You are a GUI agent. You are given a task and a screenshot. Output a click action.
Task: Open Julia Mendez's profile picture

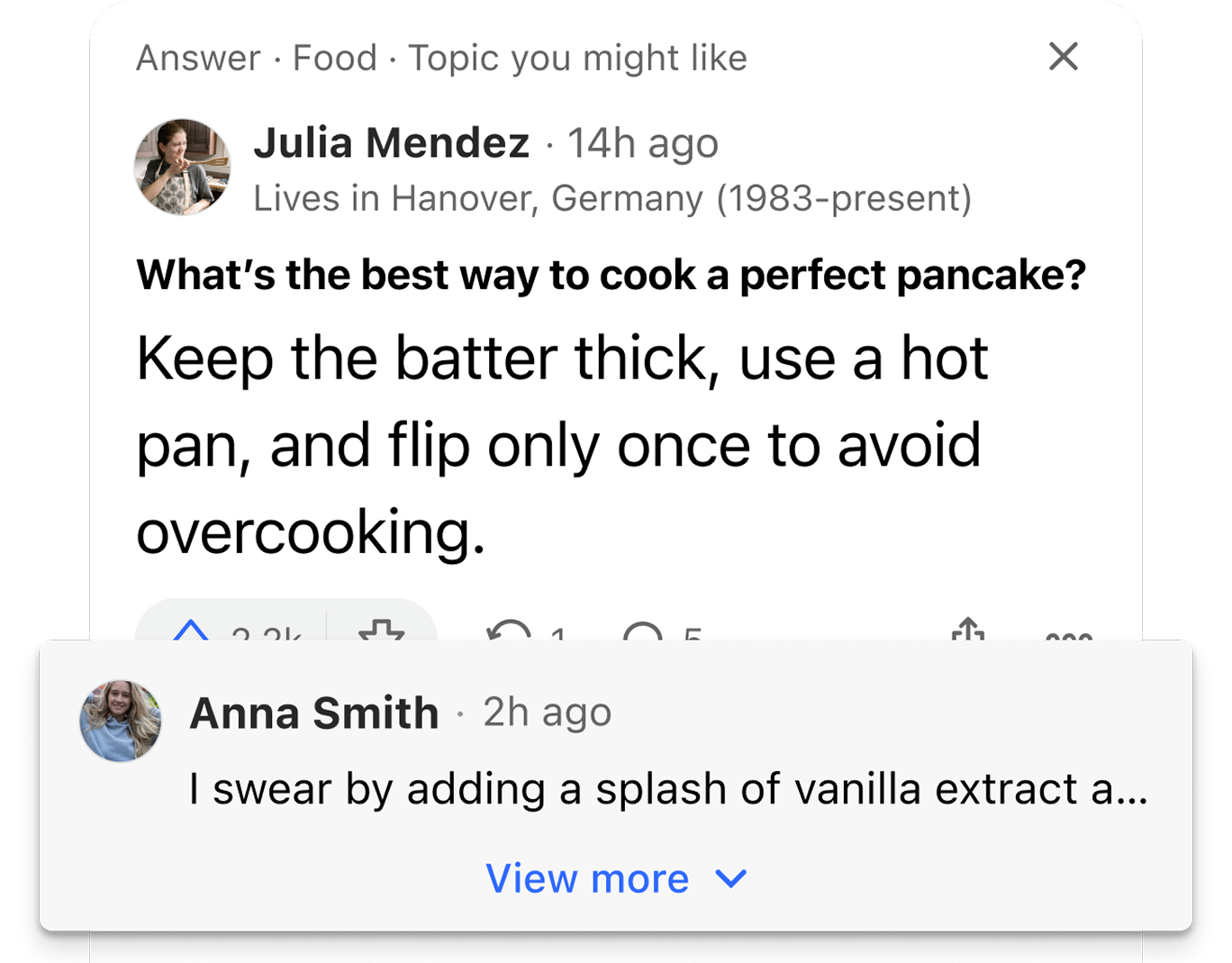pyautogui.click(x=183, y=167)
